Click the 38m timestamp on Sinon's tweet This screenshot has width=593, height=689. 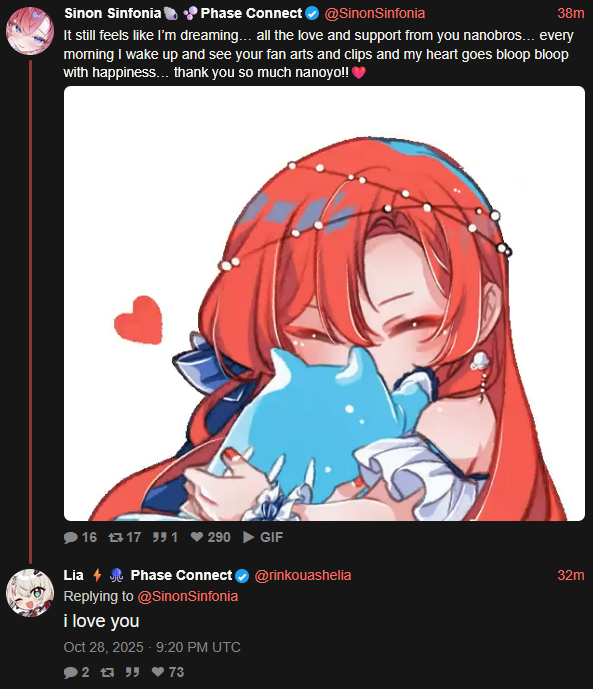pyautogui.click(x=571, y=13)
